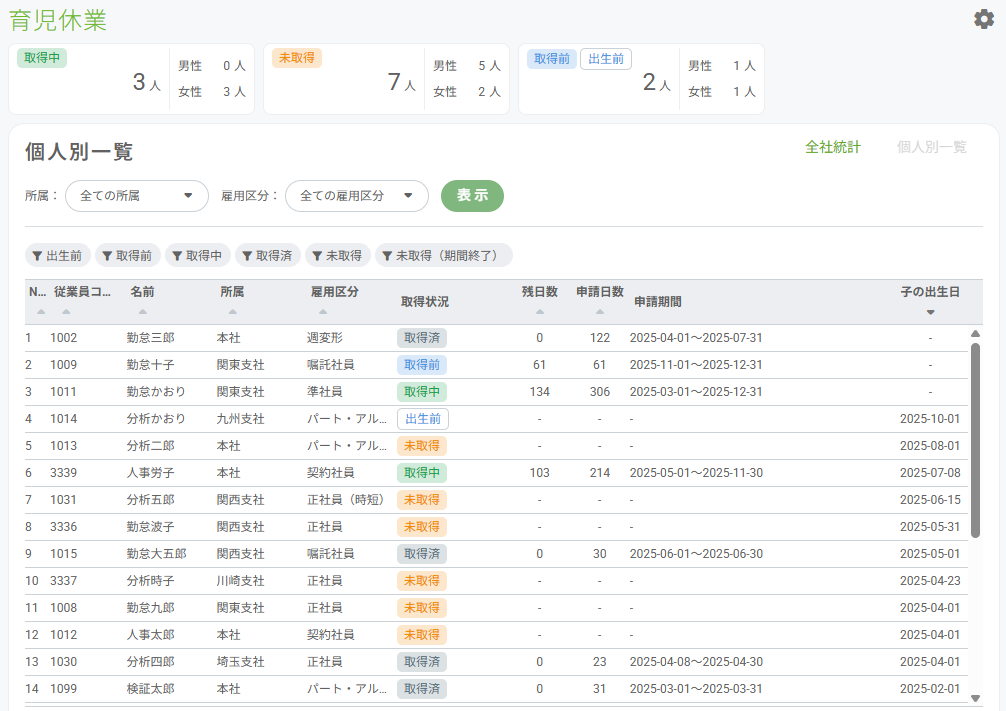The width and height of the screenshot is (1006, 711).
Task: Select name 人事太郎
Action: pos(150,634)
